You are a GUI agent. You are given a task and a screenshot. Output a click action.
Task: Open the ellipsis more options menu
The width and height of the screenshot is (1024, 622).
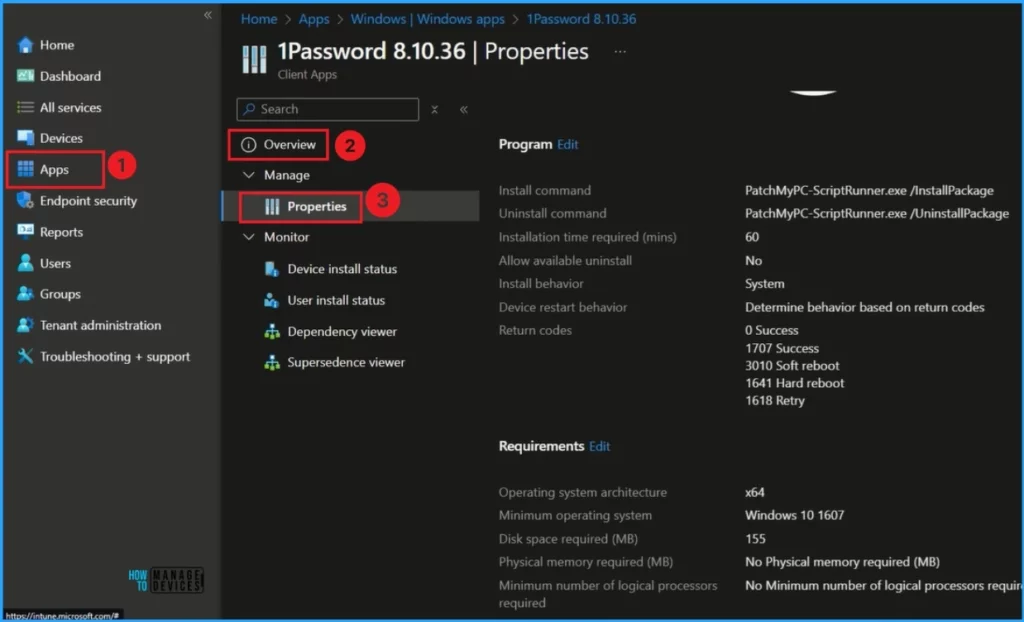[x=620, y=52]
